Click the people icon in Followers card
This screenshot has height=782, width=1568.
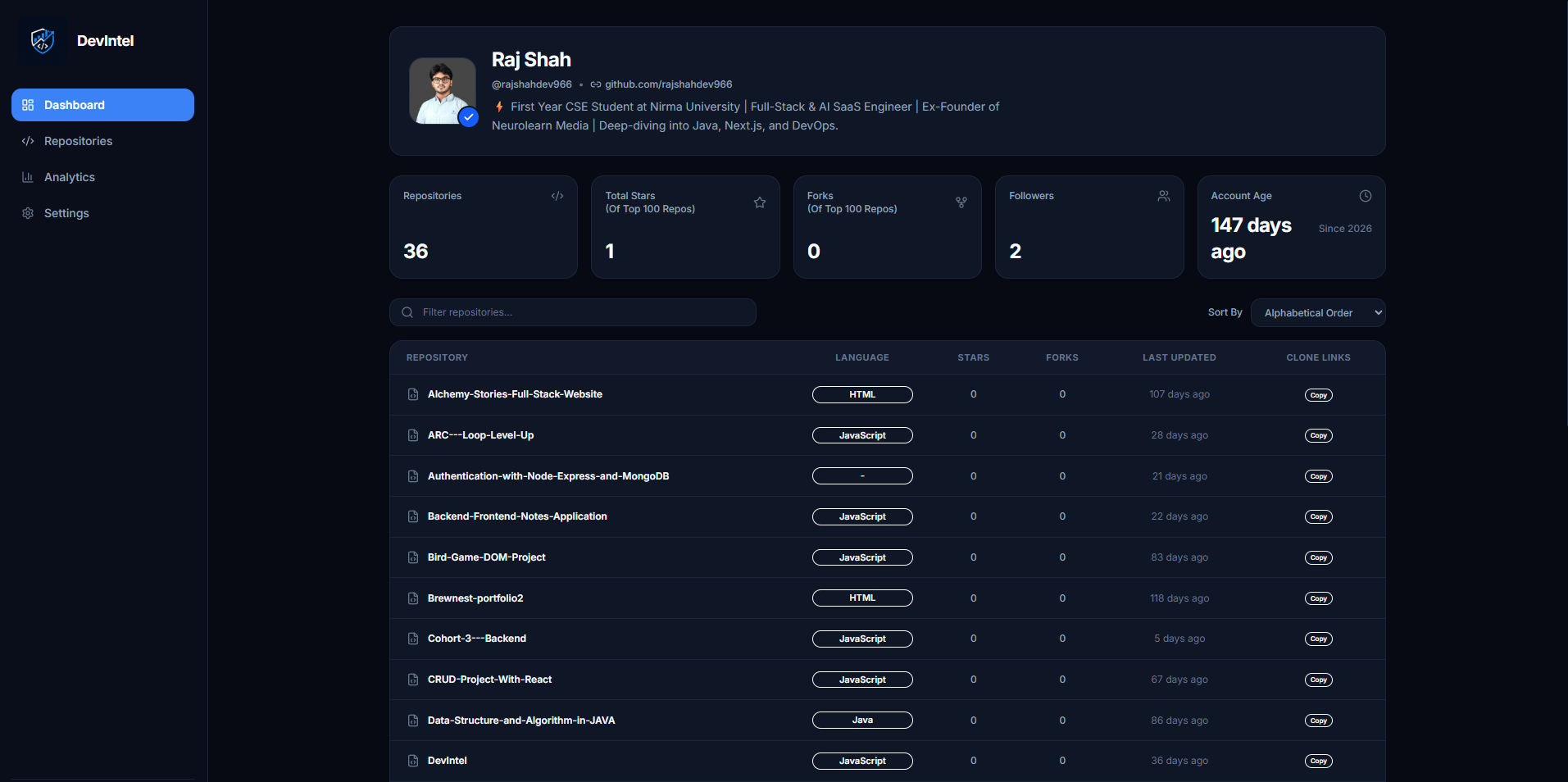1164,196
